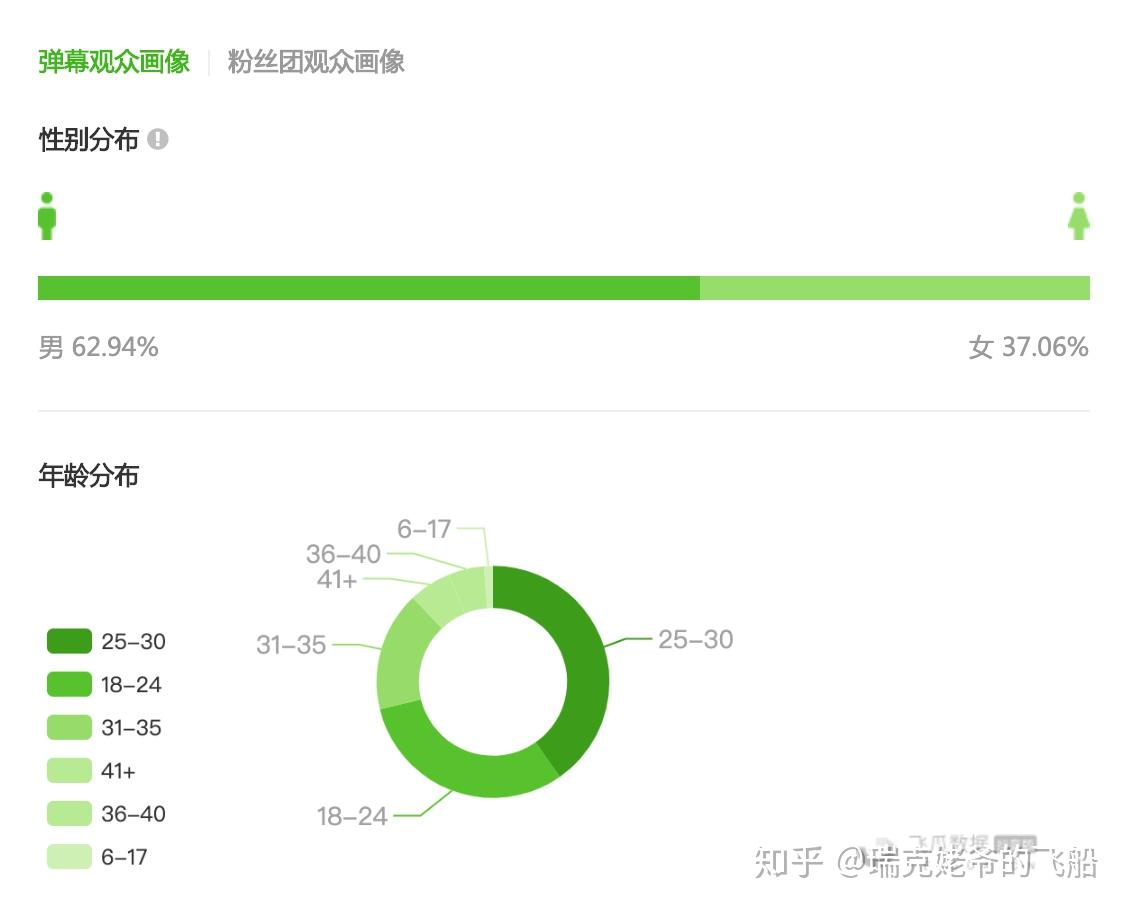Screen dimensions: 1126x908
Task: Click the 36–40 legend color swatch
Action: 69,814
